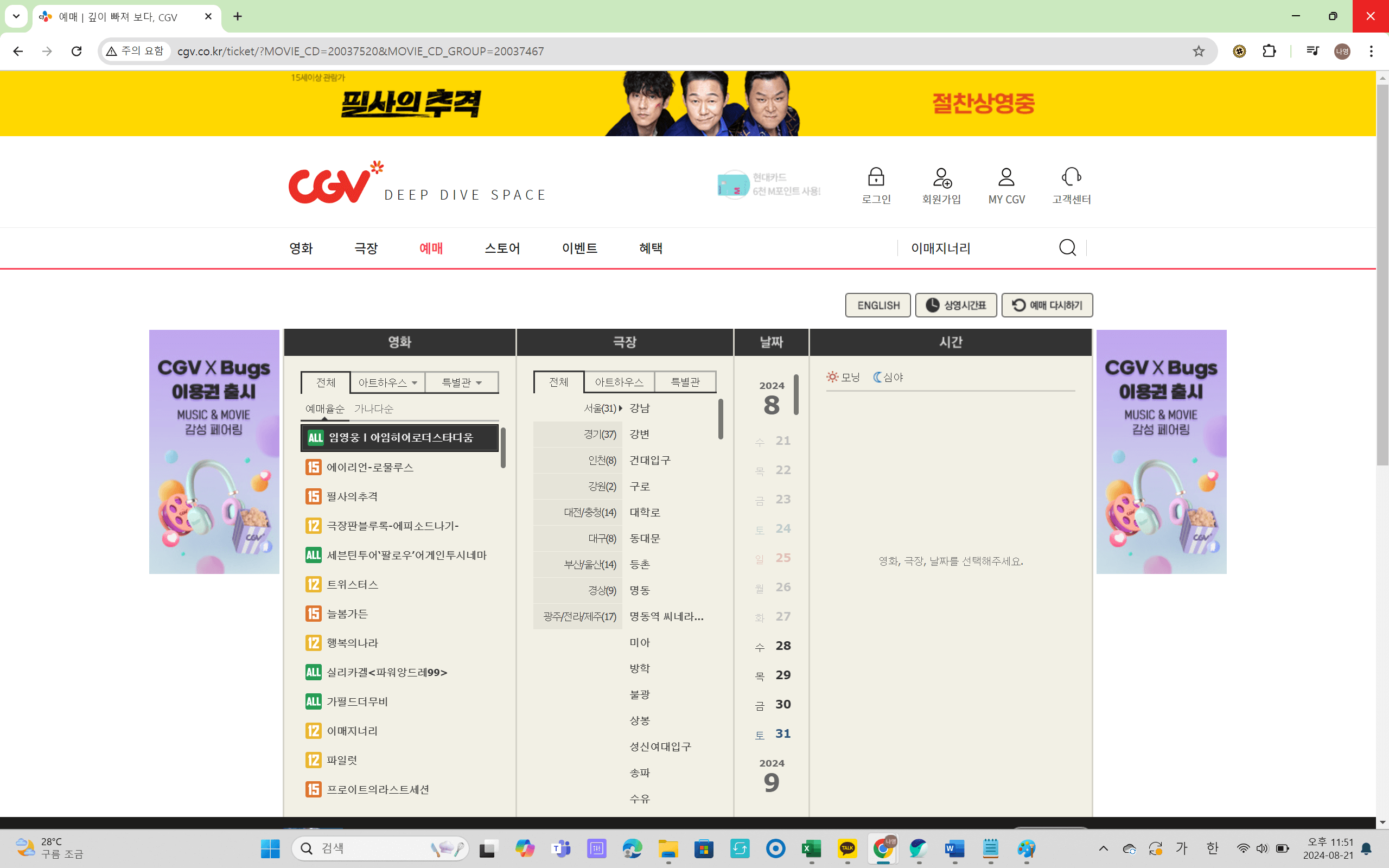Expand the 아트하우스 movie dropdown

(387, 382)
